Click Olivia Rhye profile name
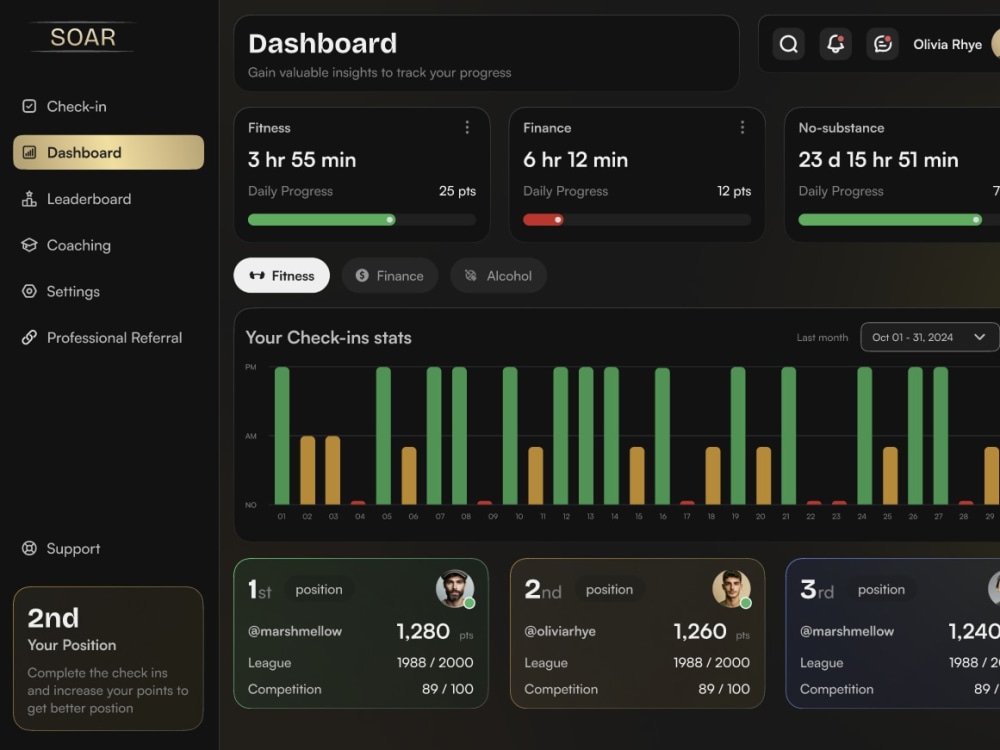This screenshot has height=750, width=1000. [x=947, y=45]
